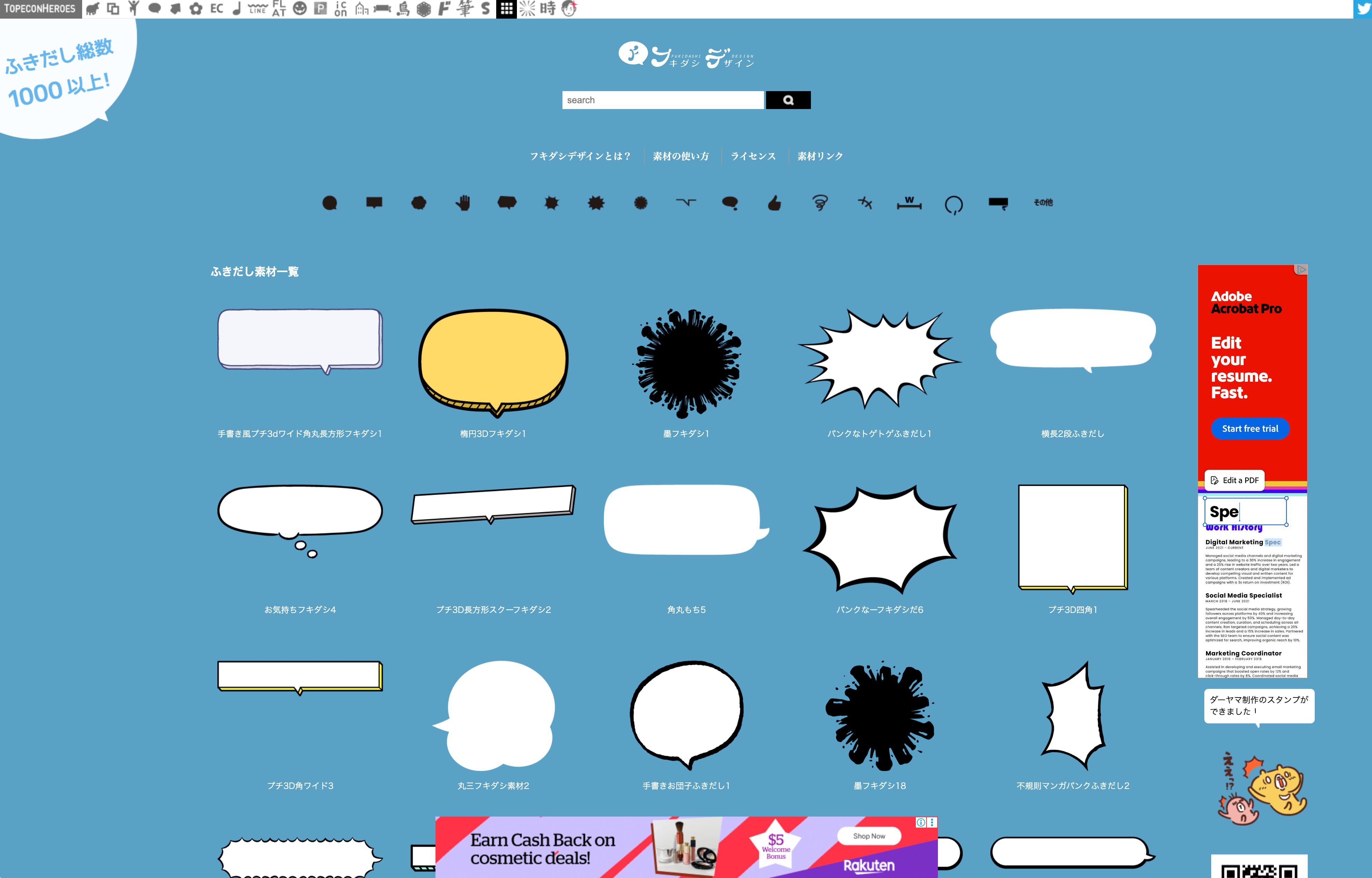Click the FLAT icon in top bar
Image resolution: width=1372 pixels, height=878 pixels.
tap(279, 9)
